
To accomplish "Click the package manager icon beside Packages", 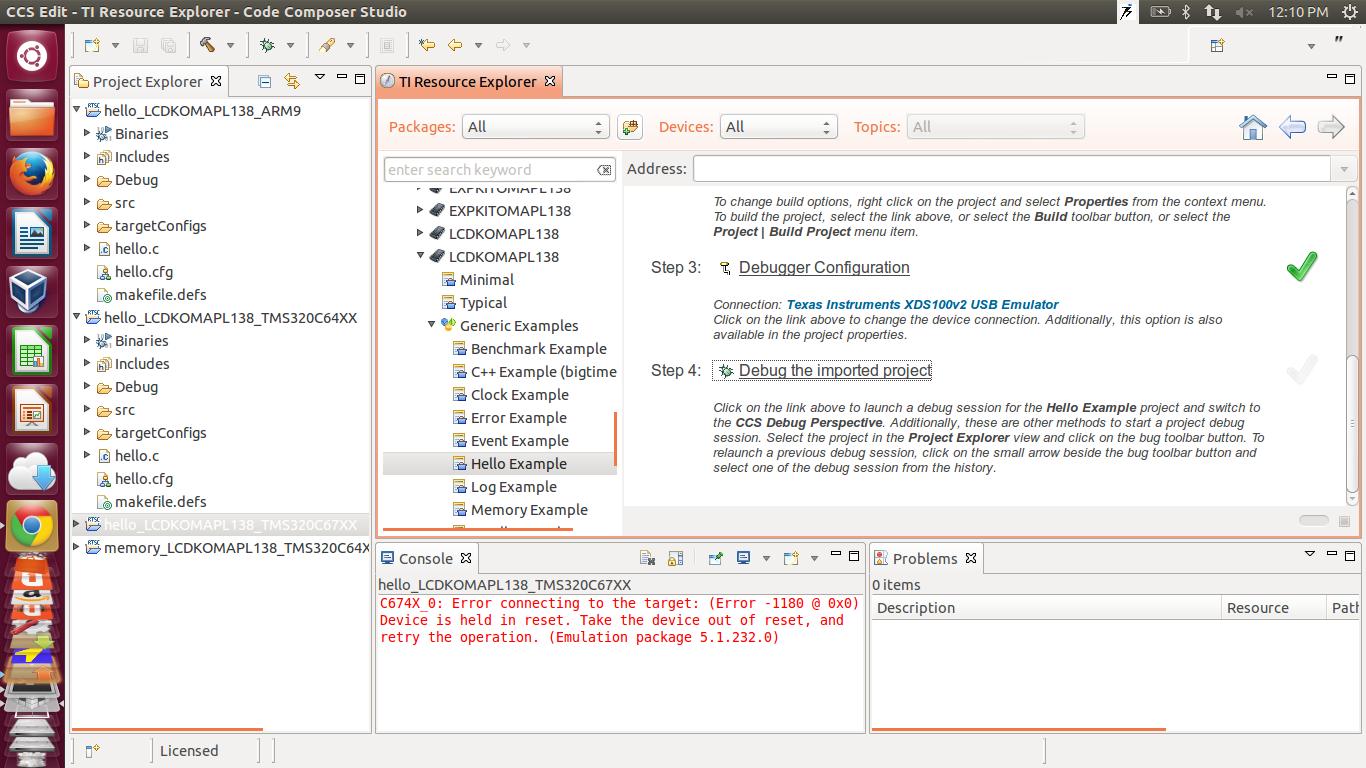I will click(629, 127).
